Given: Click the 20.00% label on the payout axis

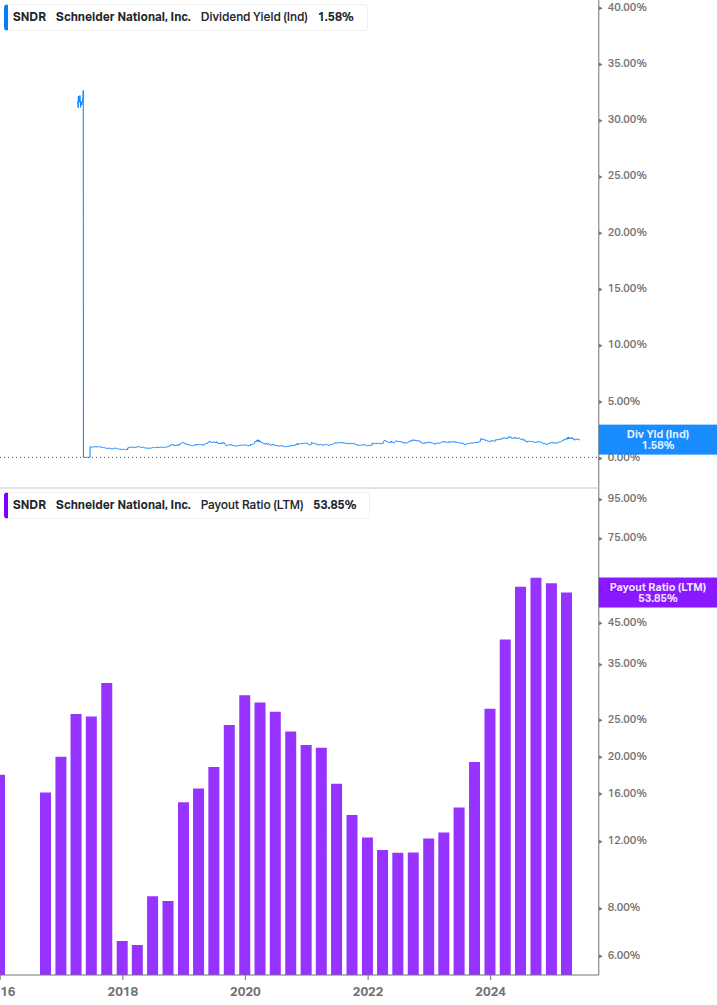Looking at the screenshot, I should pos(627,756).
